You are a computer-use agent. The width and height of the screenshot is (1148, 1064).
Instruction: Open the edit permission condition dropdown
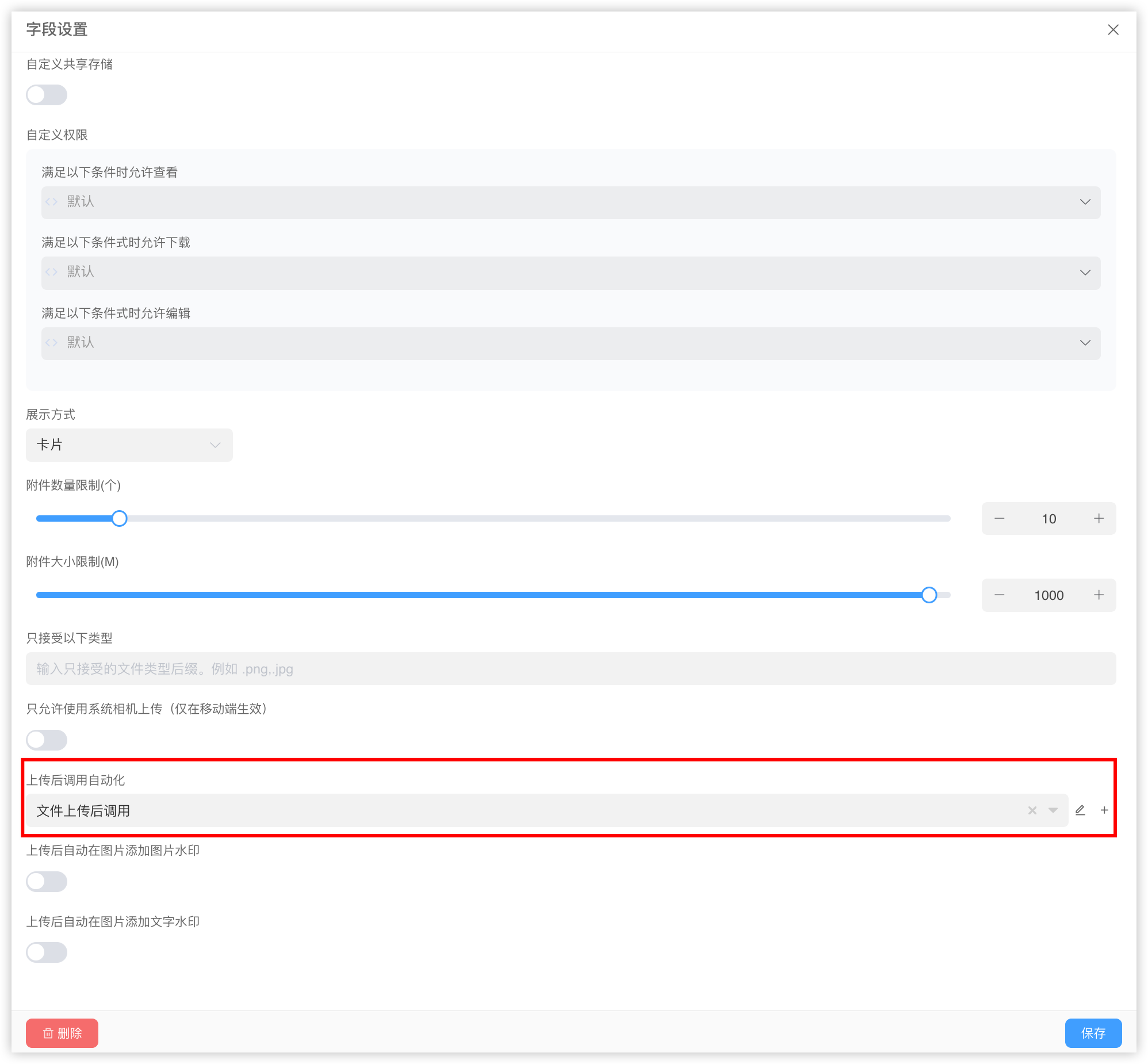pos(570,343)
